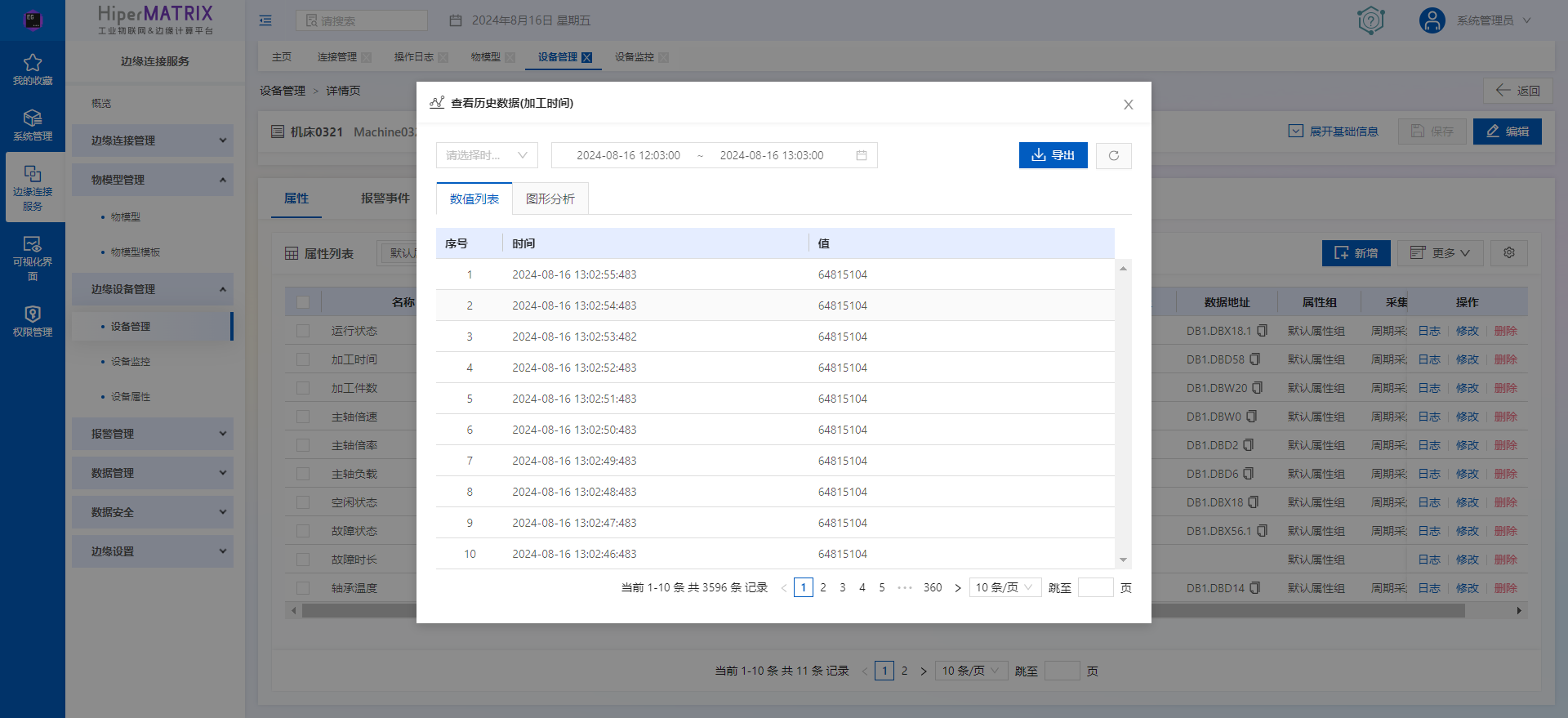
Task: Go to next page arrow in dialog
Action: click(x=958, y=588)
